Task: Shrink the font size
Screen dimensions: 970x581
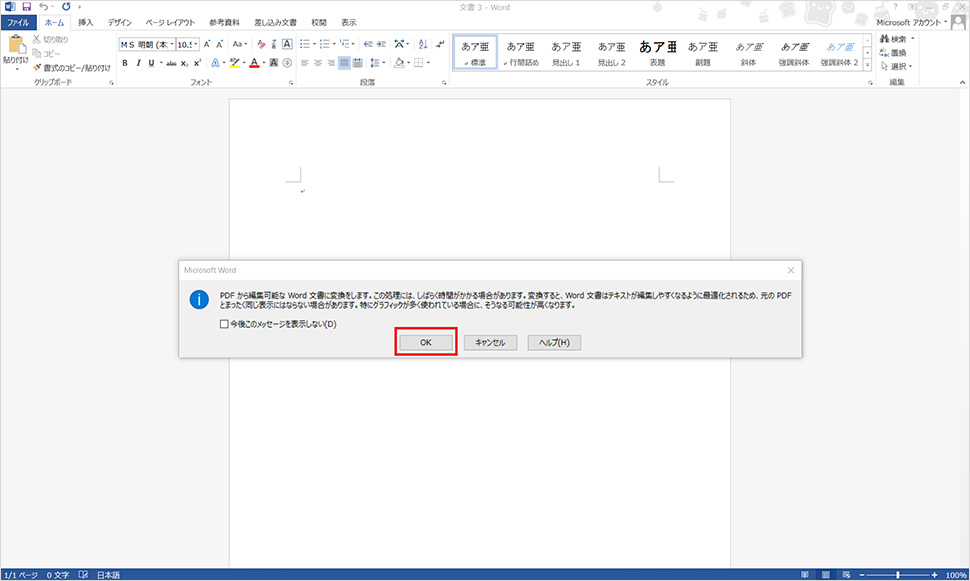Action: click(x=220, y=45)
